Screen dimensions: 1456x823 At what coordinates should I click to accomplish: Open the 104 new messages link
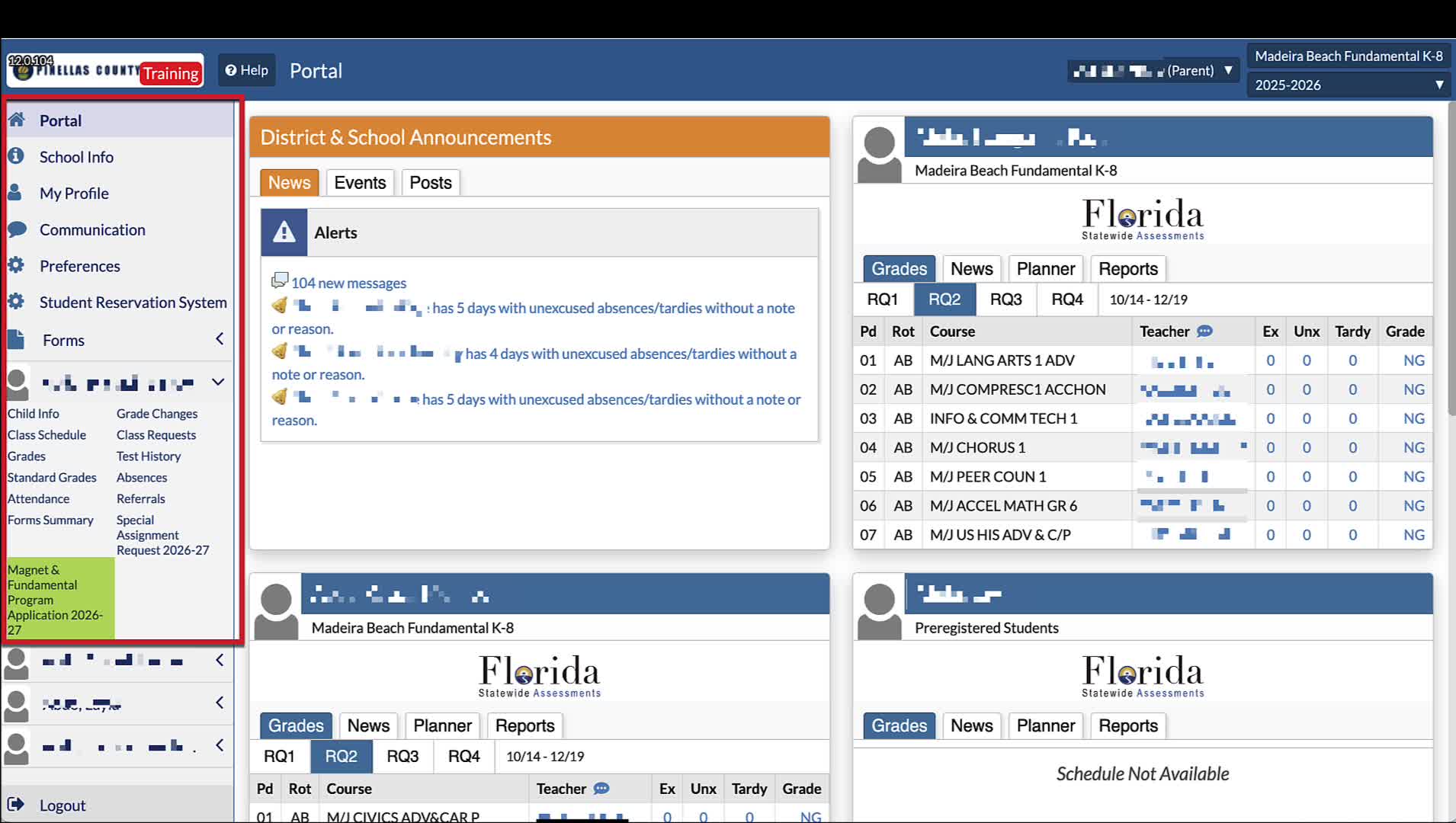348,283
